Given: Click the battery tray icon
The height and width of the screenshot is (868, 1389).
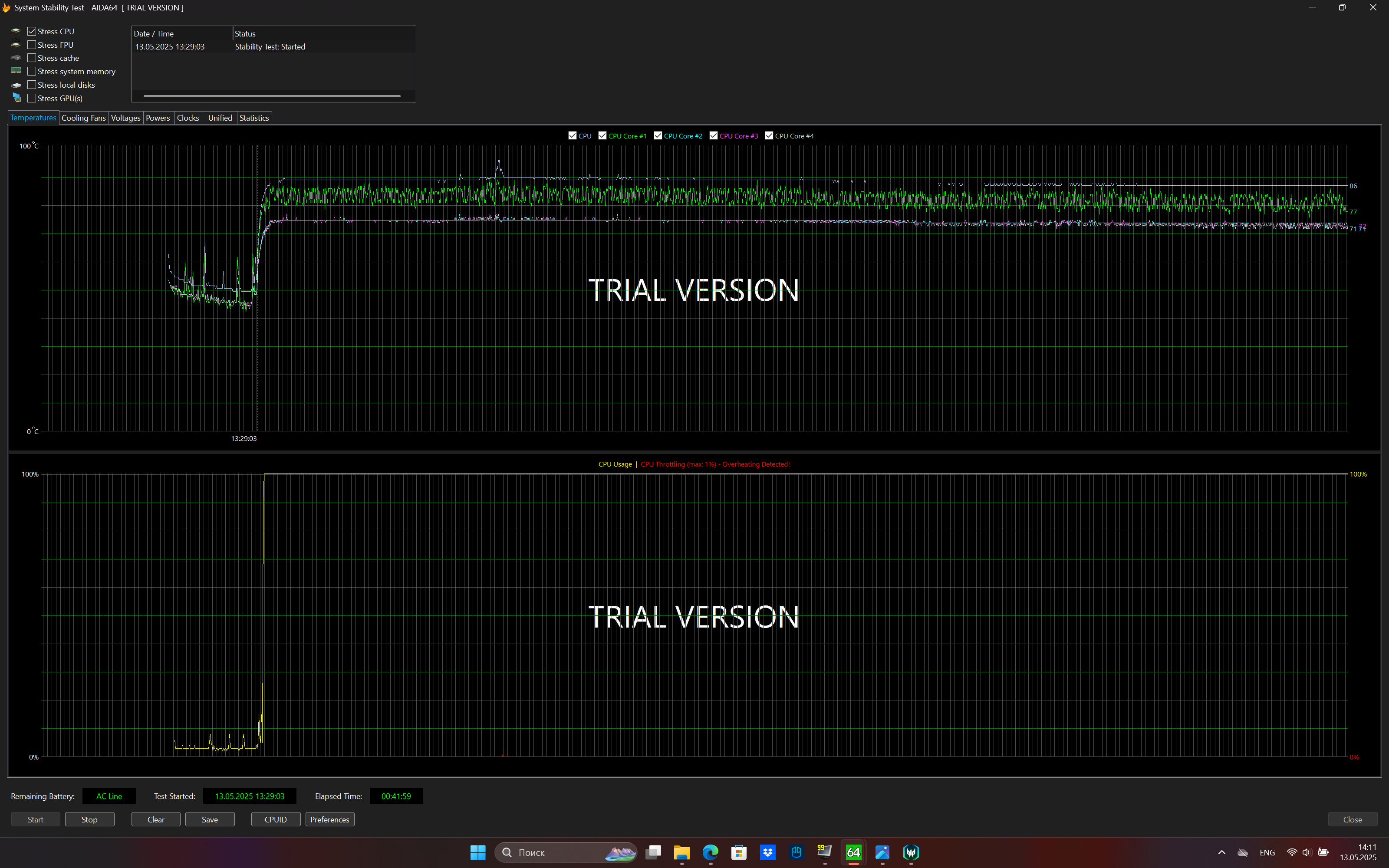Looking at the screenshot, I should [1323, 852].
